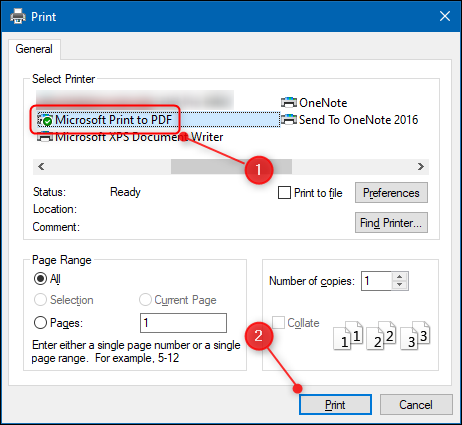
Task: Click the Find Printer... button
Action: 391,223
